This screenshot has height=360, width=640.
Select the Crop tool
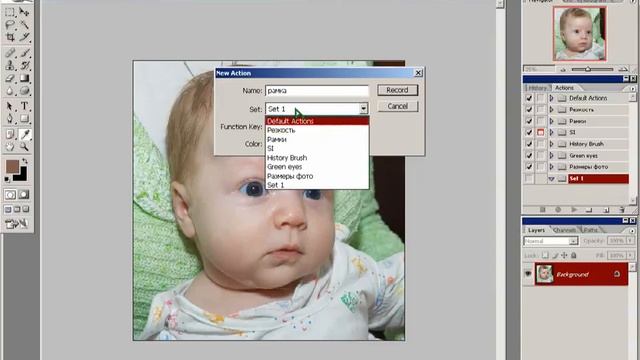tap(10, 37)
